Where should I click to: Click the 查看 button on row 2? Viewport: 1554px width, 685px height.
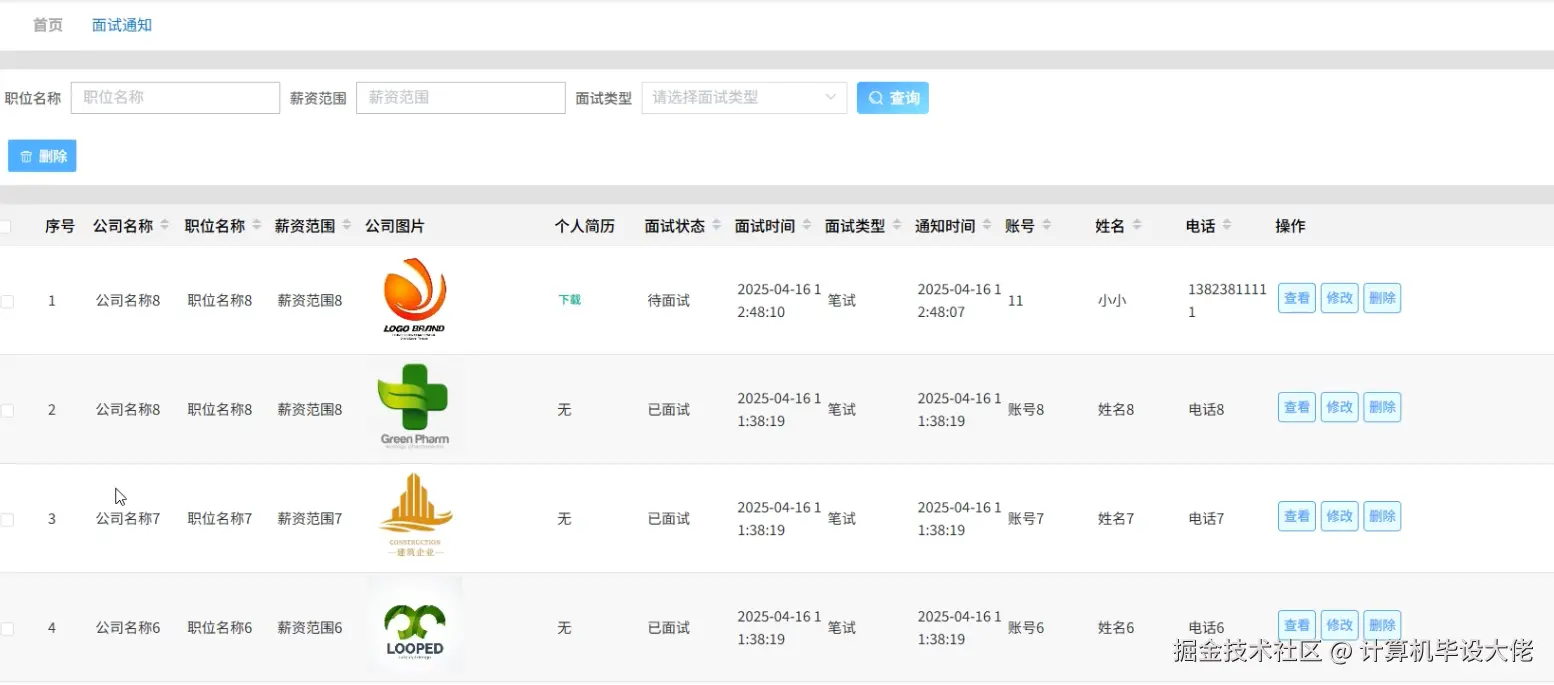[x=1296, y=407]
